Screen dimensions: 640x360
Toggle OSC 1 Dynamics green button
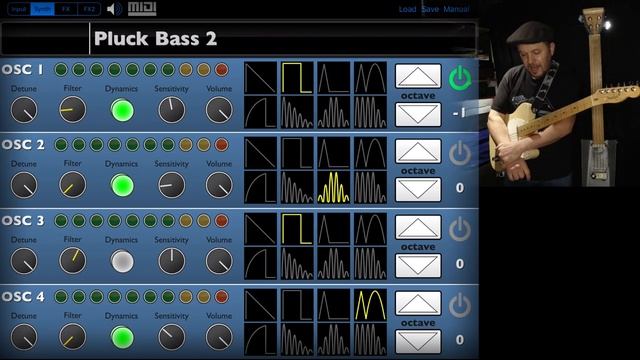coord(122,110)
